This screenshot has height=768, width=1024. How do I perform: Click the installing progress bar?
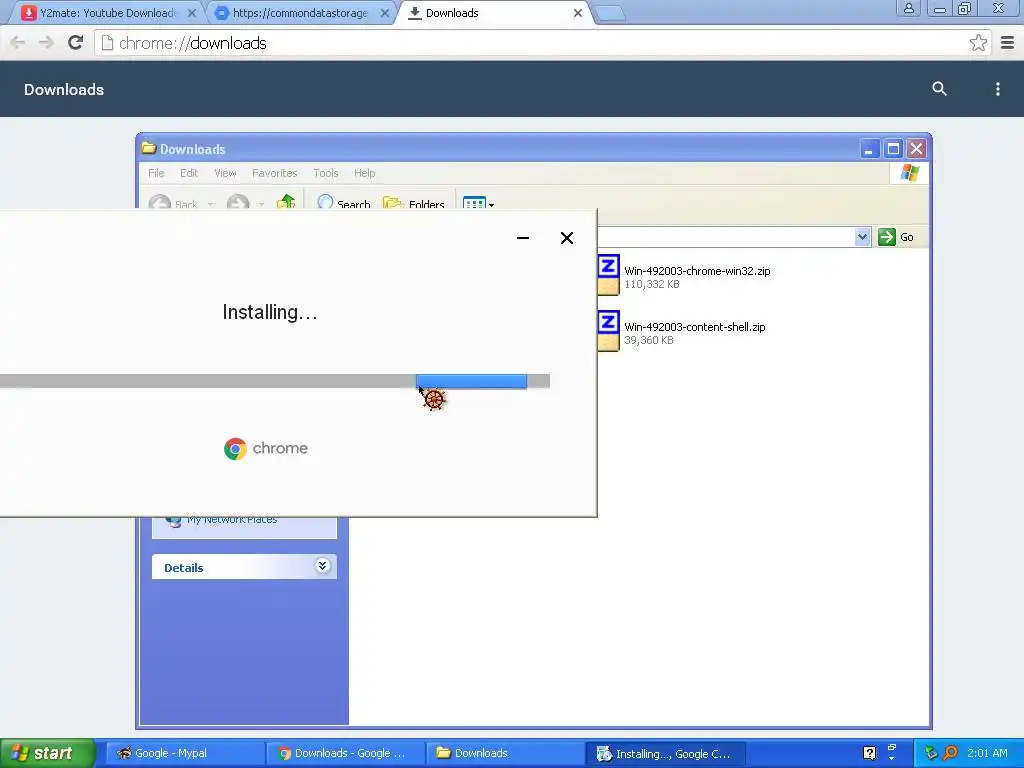[x=275, y=381]
